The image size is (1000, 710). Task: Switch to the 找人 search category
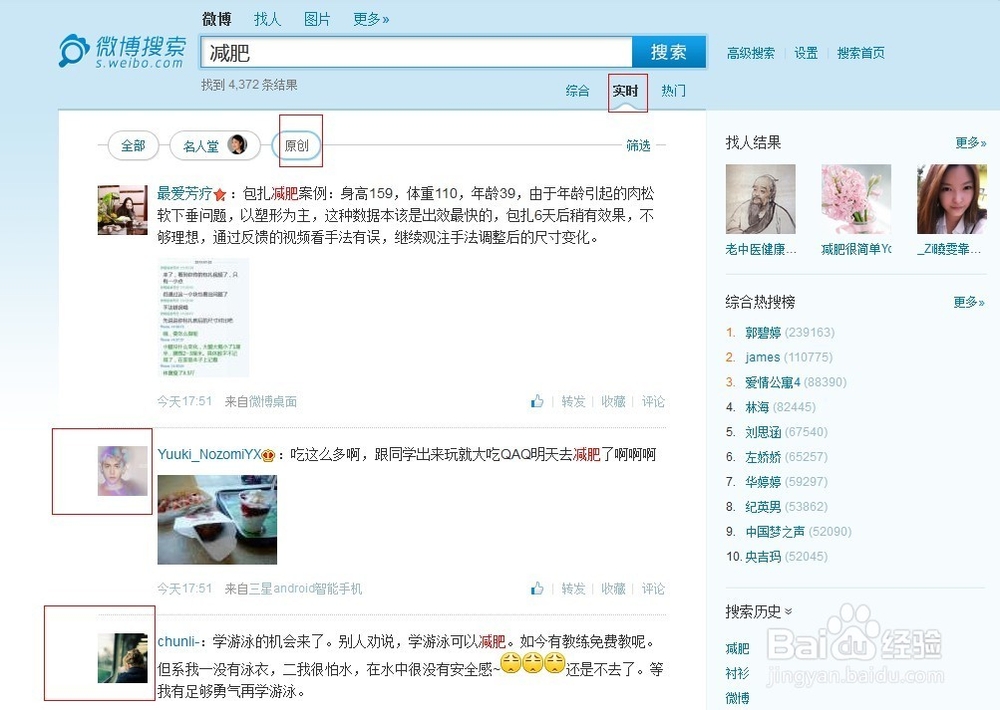(x=267, y=19)
